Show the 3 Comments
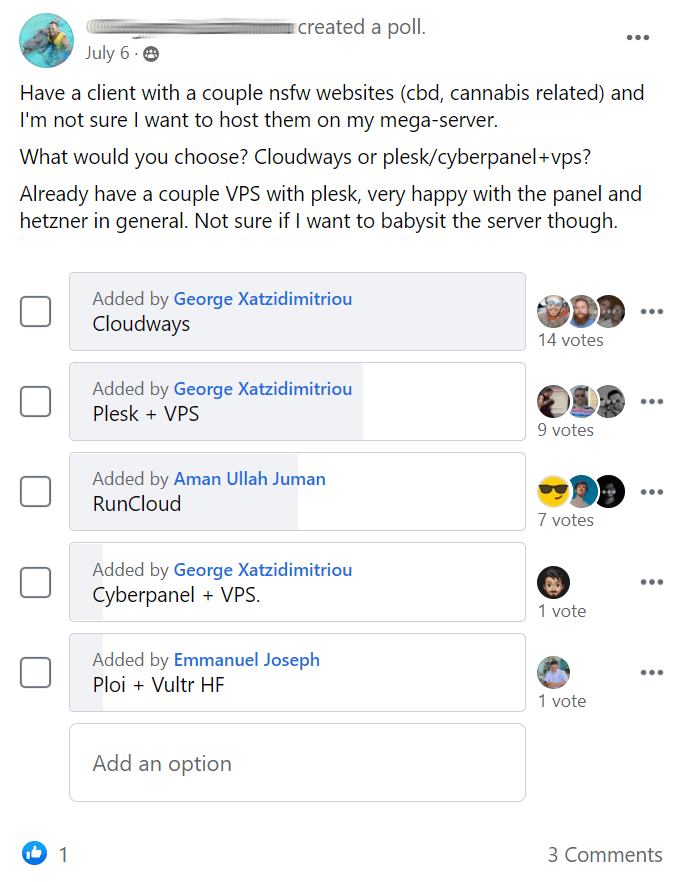This screenshot has height=882, width=680. 605,854
